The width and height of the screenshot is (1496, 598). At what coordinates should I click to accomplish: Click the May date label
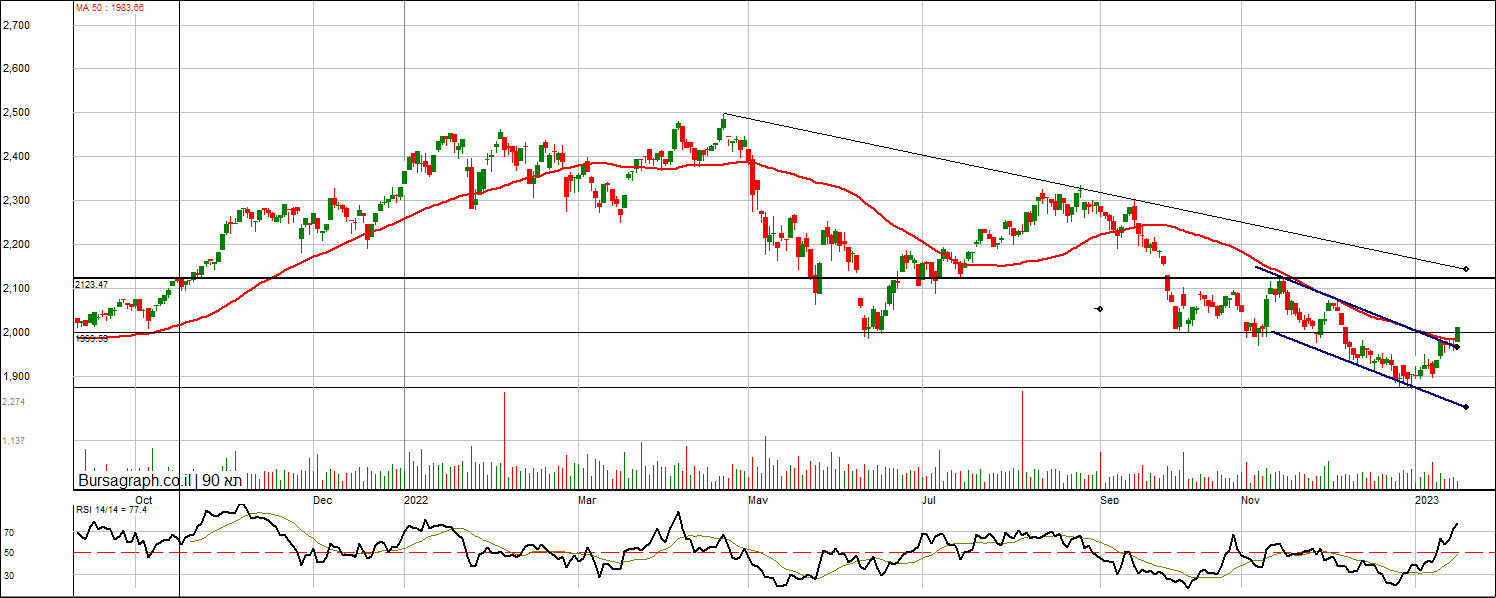pos(757,498)
